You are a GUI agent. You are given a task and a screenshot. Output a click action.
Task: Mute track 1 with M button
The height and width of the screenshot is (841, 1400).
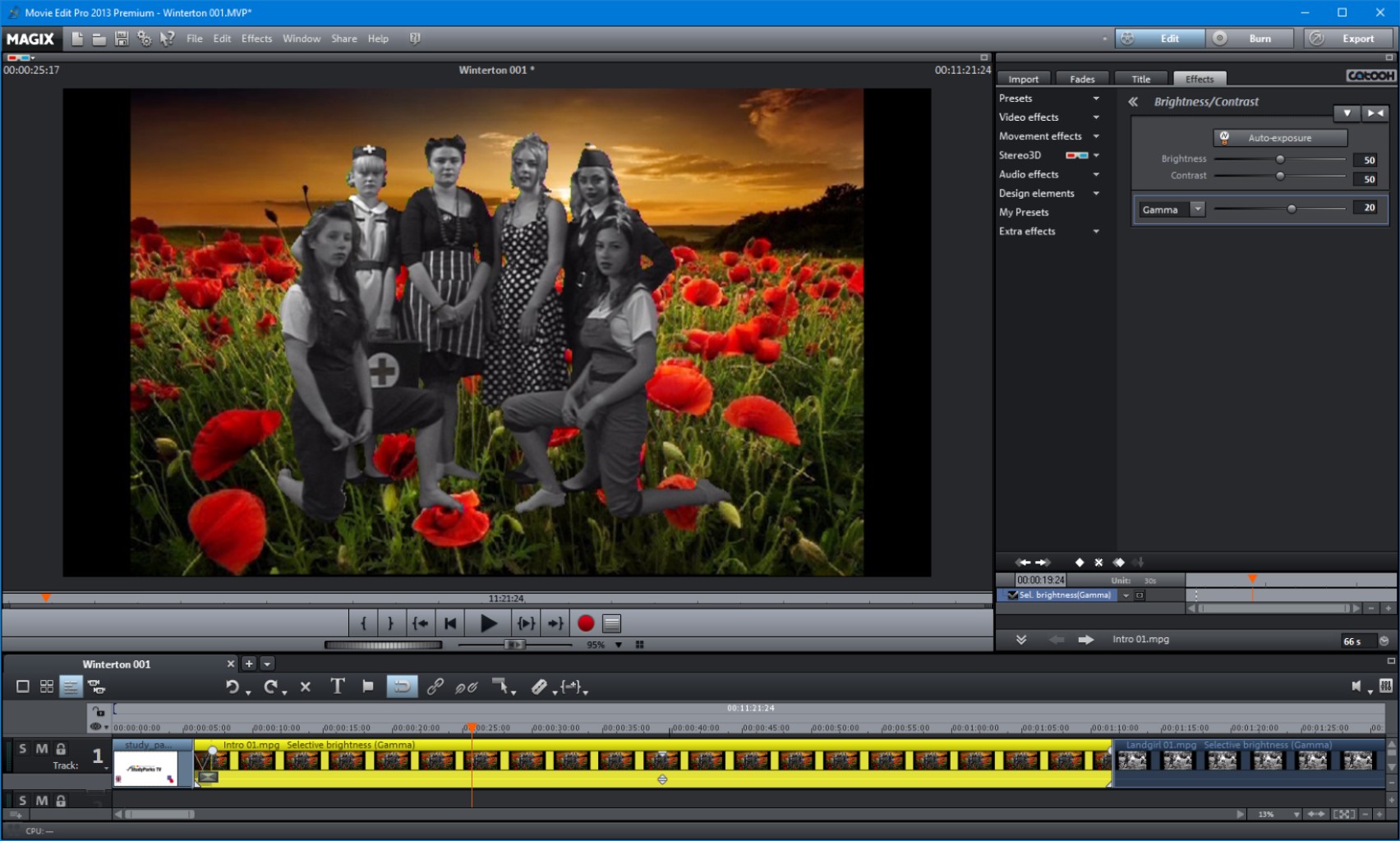coord(41,749)
